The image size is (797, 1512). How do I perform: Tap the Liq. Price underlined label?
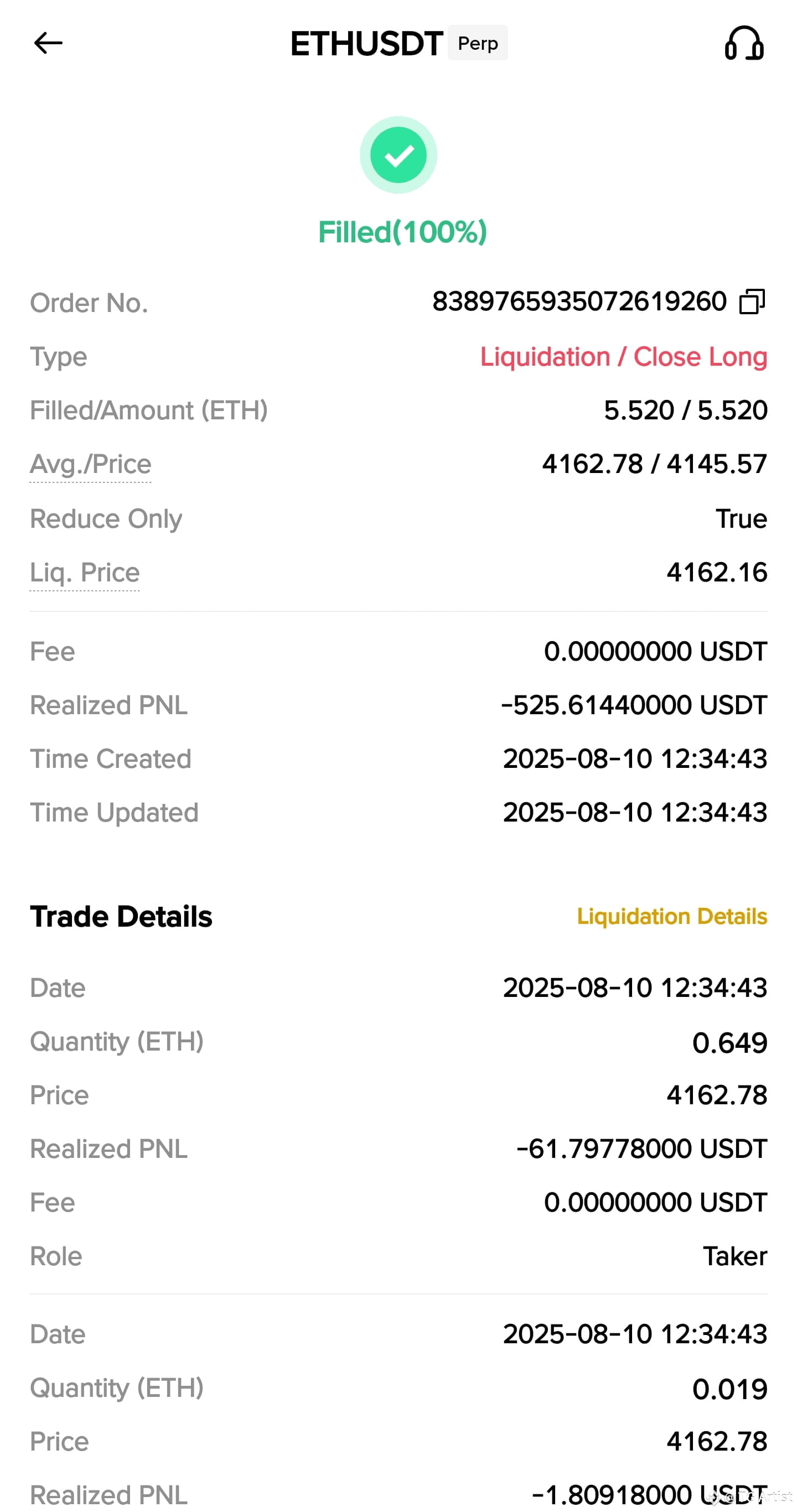pyautogui.click(x=85, y=572)
